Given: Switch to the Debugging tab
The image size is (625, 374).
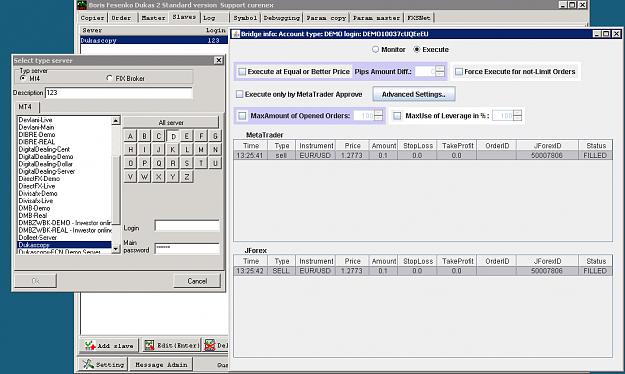Looking at the screenshot, I should 281,18.
